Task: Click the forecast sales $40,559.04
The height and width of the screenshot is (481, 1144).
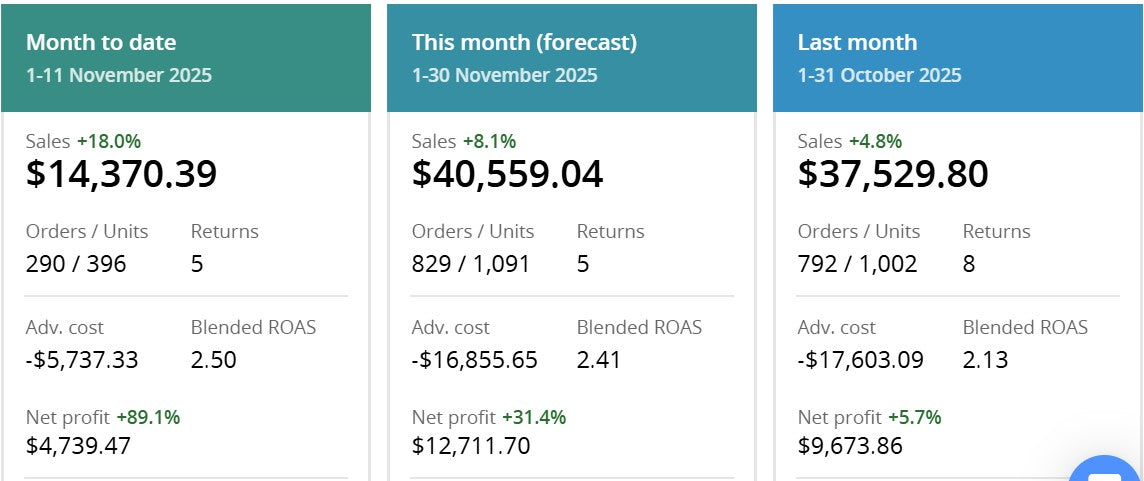Action: click(x=507, y=174)
